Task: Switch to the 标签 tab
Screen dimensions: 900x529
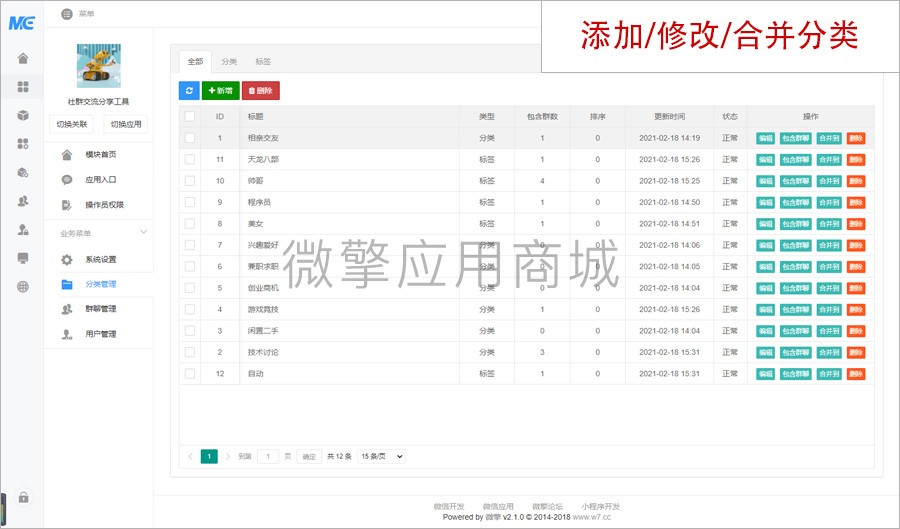Action: (263, 61)
